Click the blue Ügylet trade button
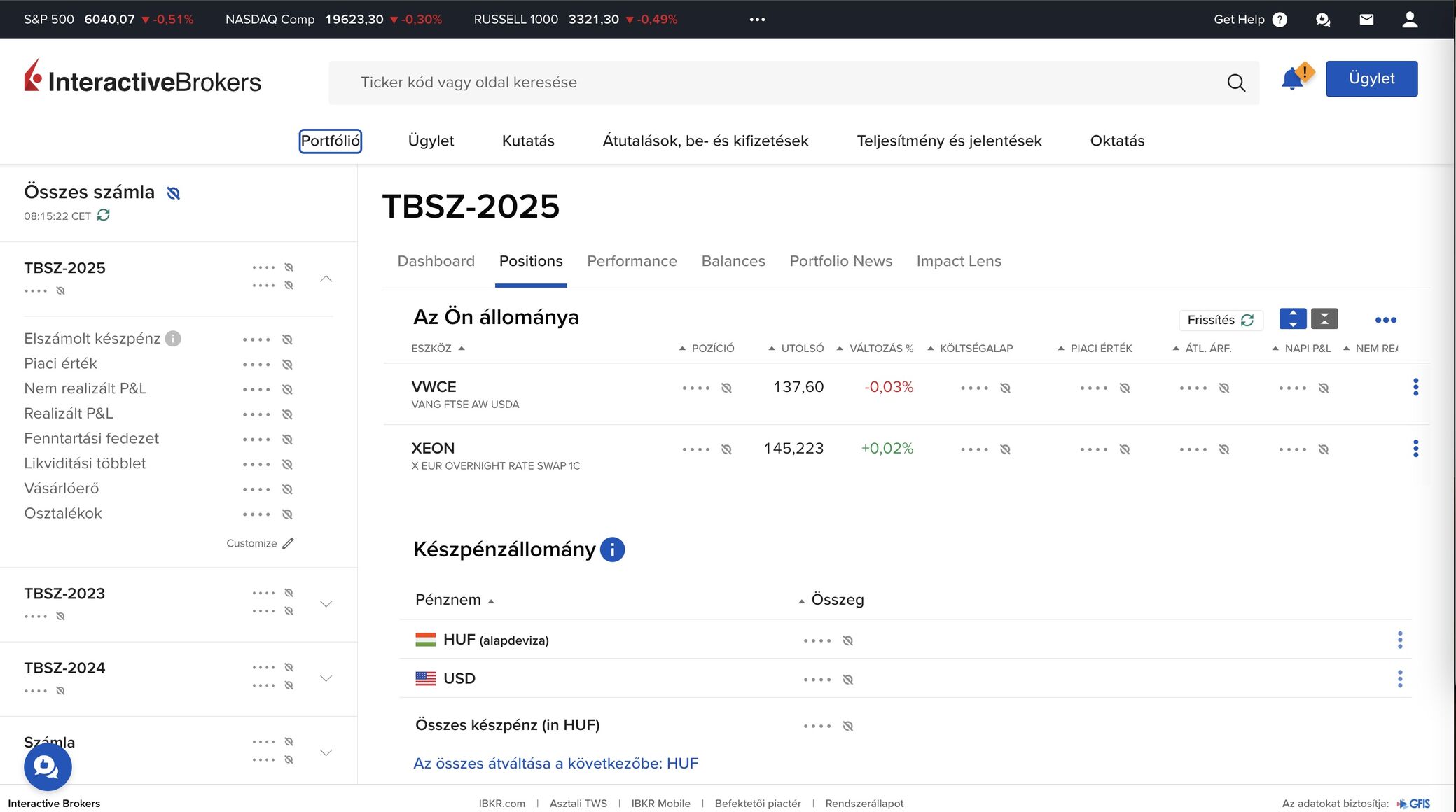1456x812 pixels. [1371, 78]
